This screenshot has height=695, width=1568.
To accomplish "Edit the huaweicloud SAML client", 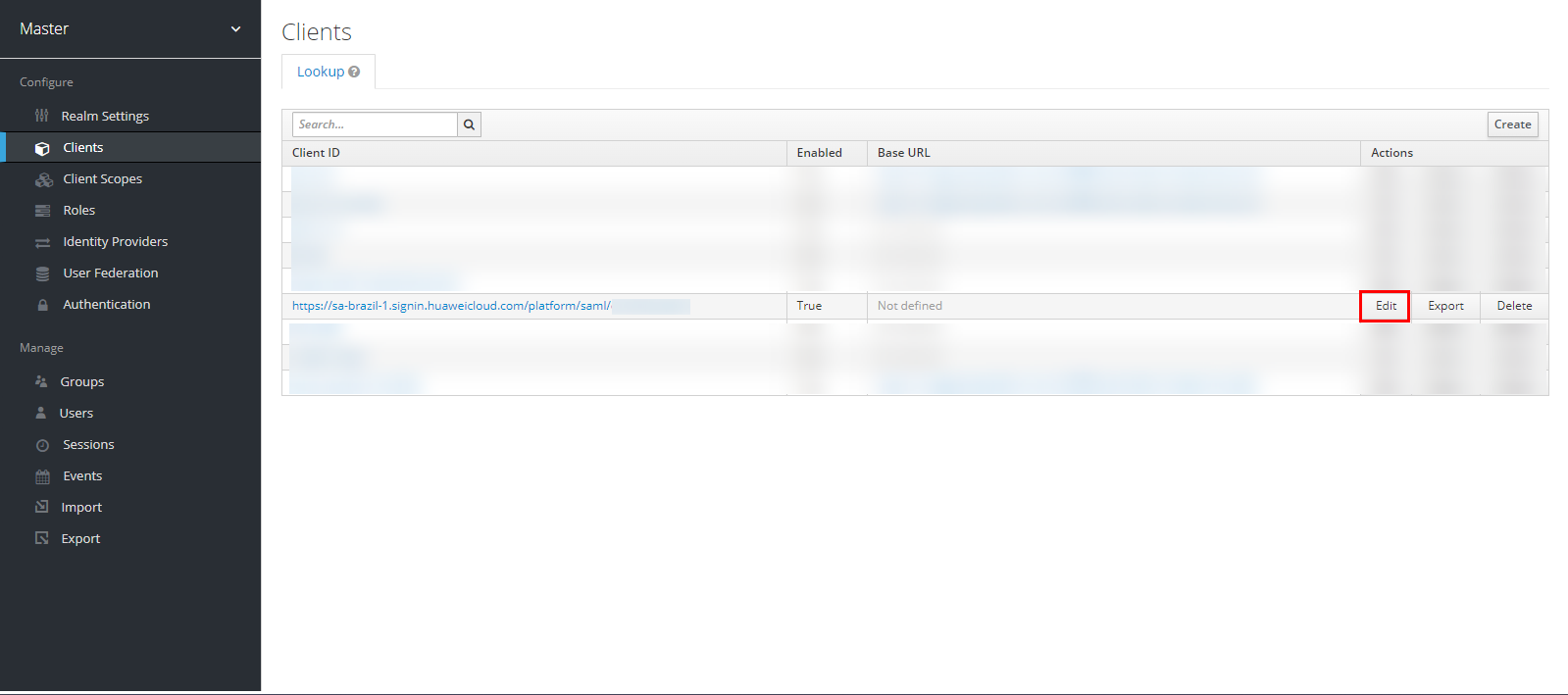I will click(1385, 306).
